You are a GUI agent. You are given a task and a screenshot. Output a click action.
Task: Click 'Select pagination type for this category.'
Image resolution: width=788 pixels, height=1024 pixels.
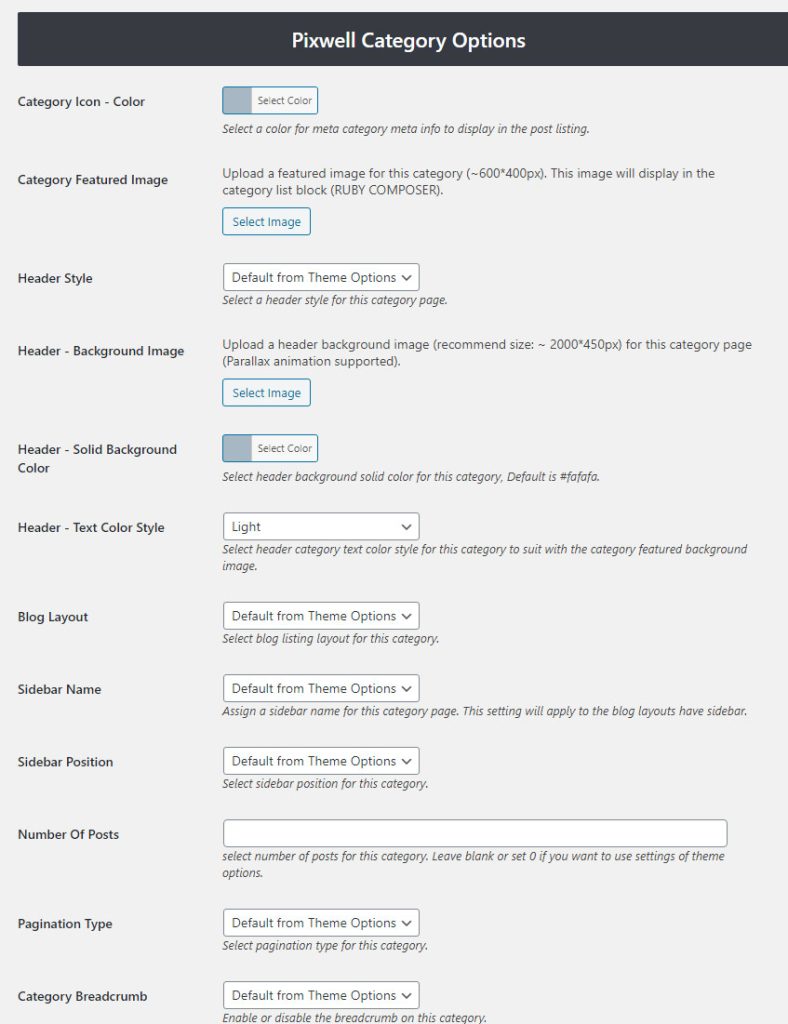tap(325, 945)
